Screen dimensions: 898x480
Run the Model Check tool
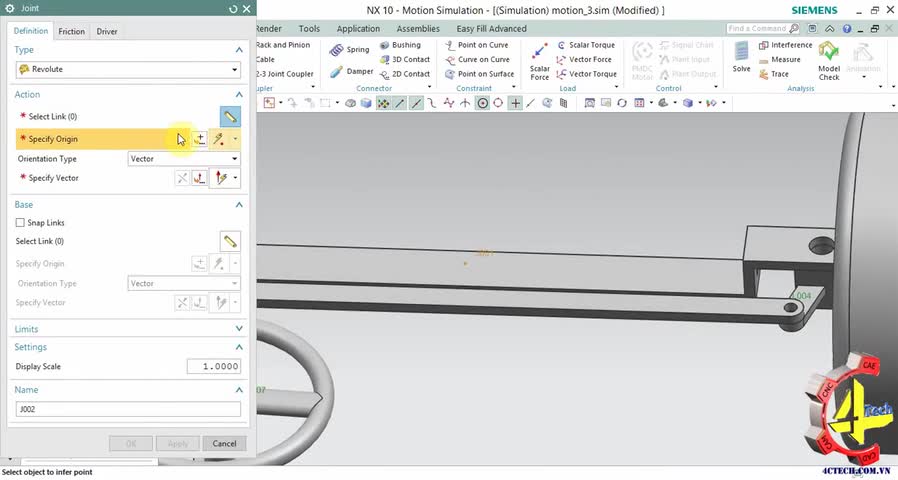pos(829,61)
